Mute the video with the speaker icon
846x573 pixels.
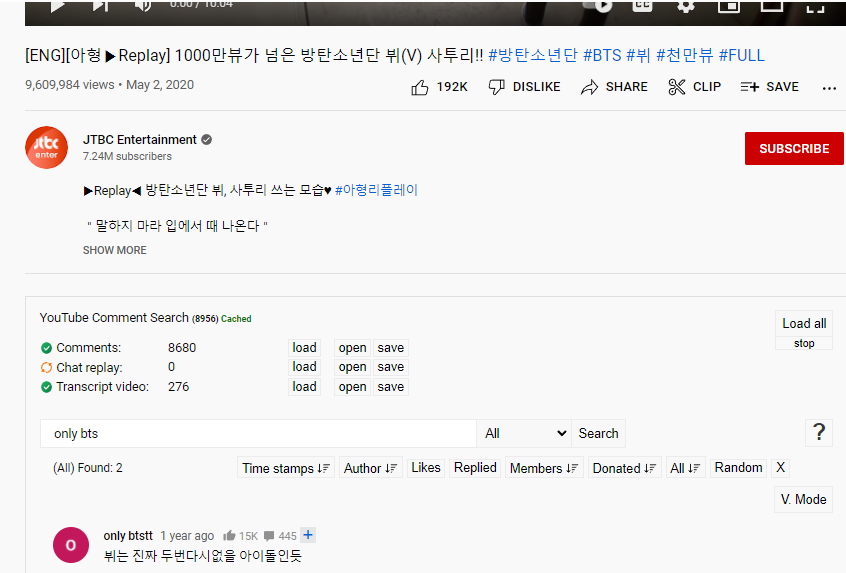(x=142, y=5)
